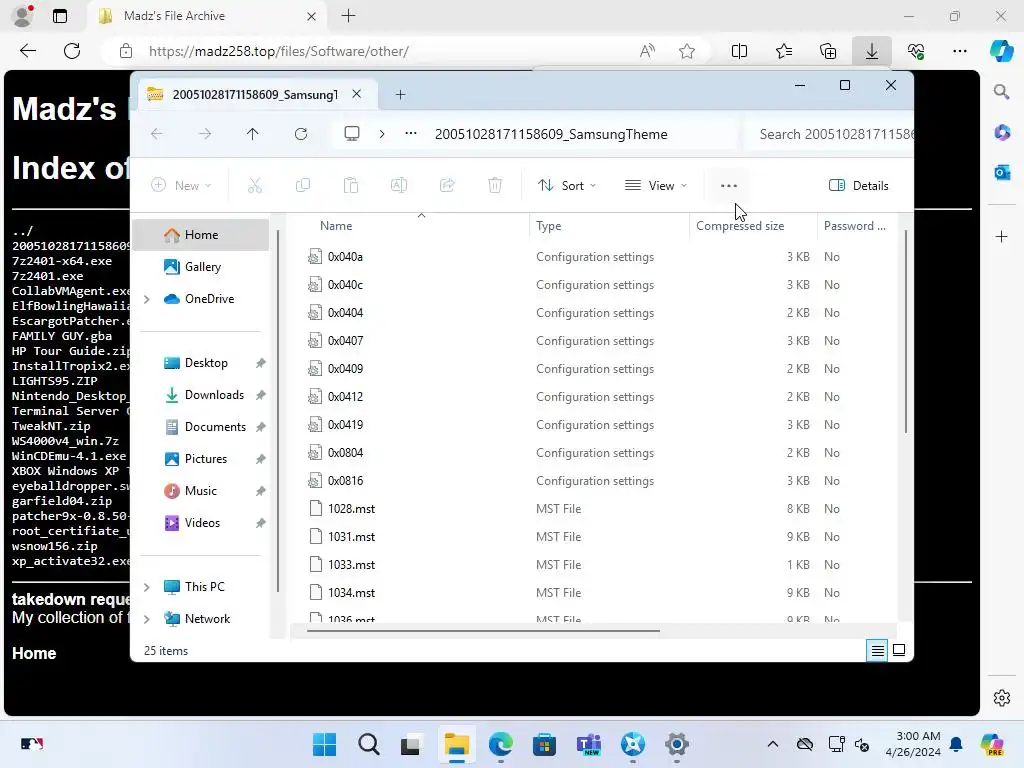Click the vertical scrollbar in file list
Image resolution: width=1024 pixels, height=768 pixels.
(x=906, y=331)
